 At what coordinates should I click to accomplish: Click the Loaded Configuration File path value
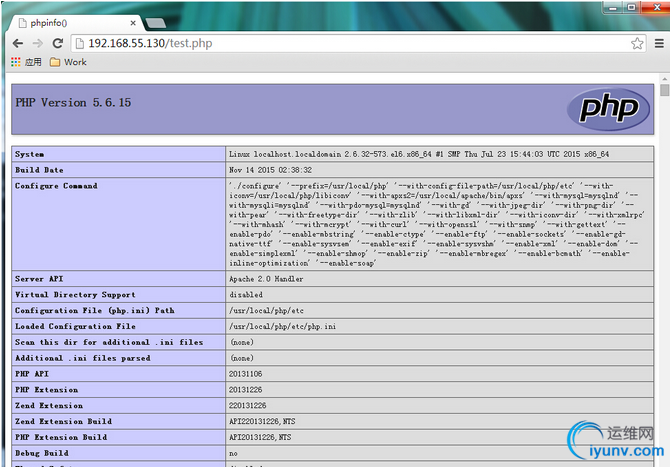pos(282,326)
